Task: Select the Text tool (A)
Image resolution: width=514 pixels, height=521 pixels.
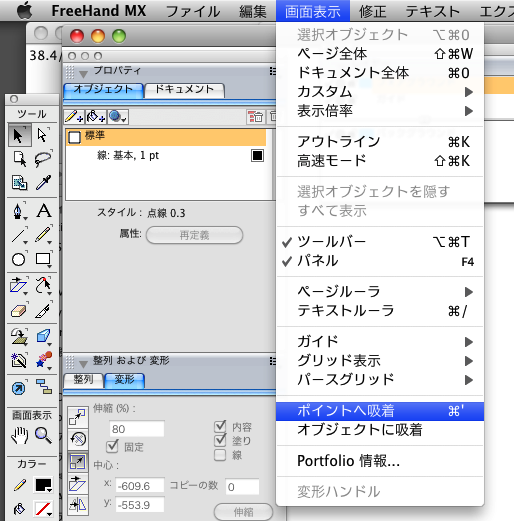Action: [x=43, y=211]
